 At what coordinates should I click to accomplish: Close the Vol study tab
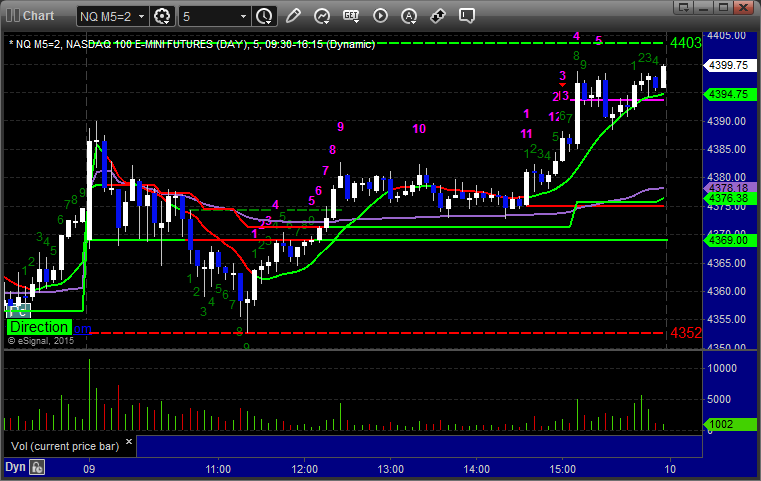point(129,442)
